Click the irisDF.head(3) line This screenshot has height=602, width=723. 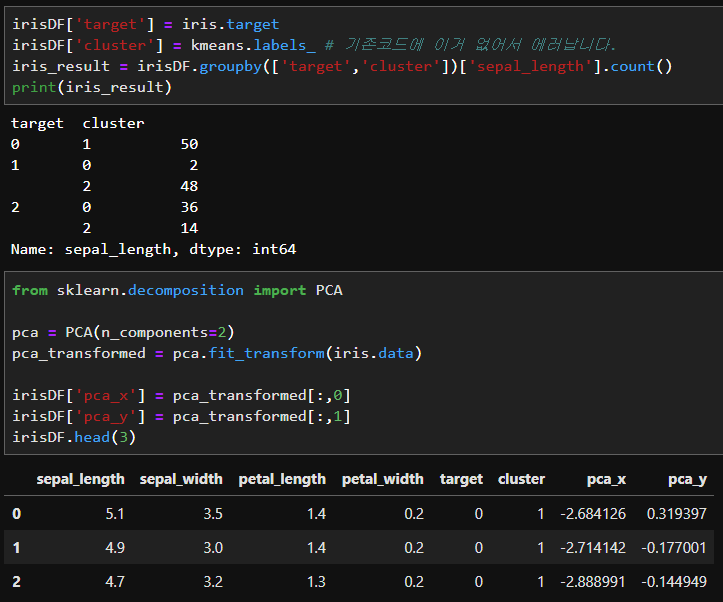click(x=74, y=437)
